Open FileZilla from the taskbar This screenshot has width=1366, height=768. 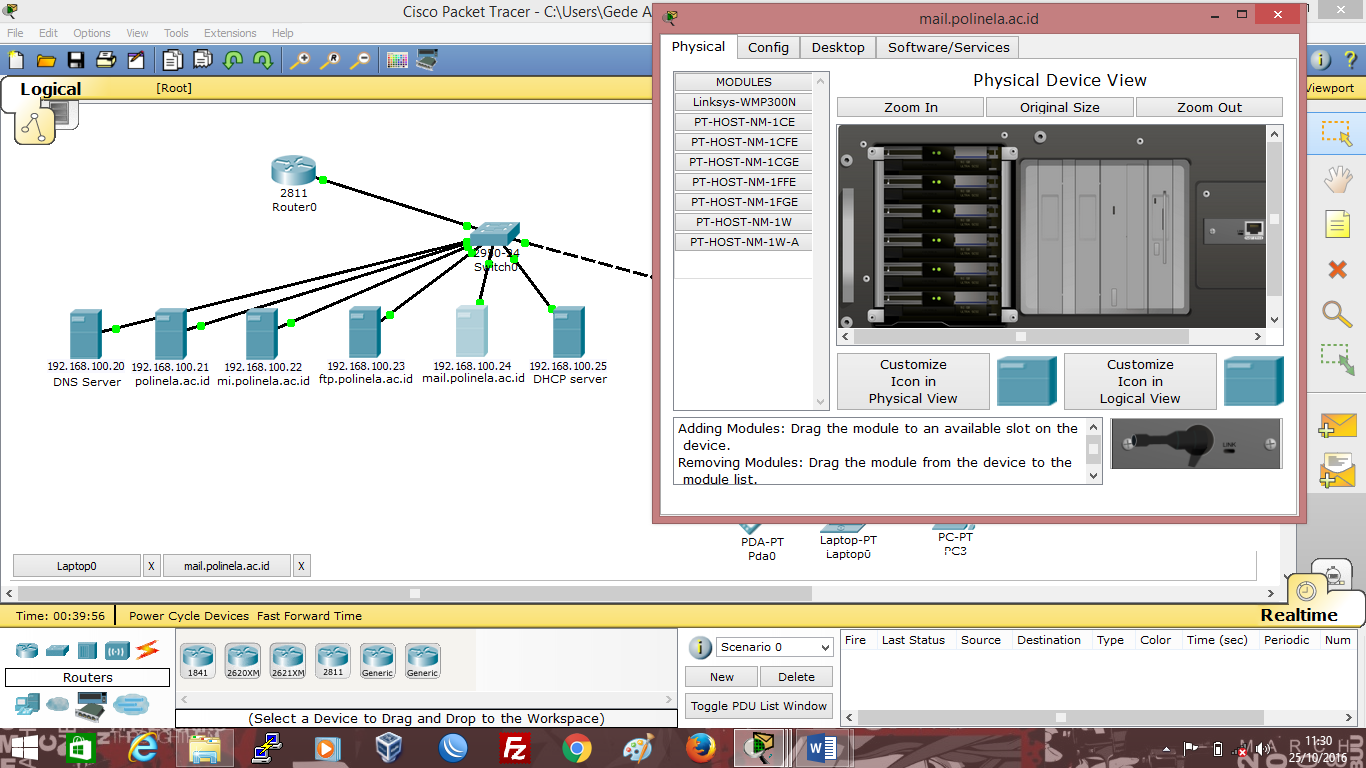pos(515,748)
